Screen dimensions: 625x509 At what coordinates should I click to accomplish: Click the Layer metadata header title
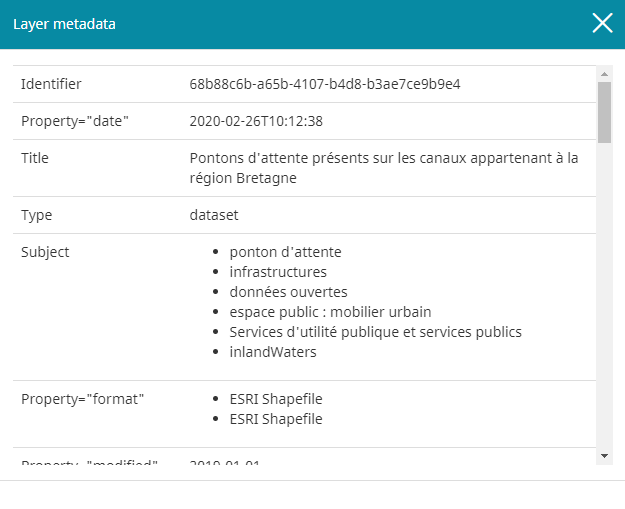coord(65,24)
